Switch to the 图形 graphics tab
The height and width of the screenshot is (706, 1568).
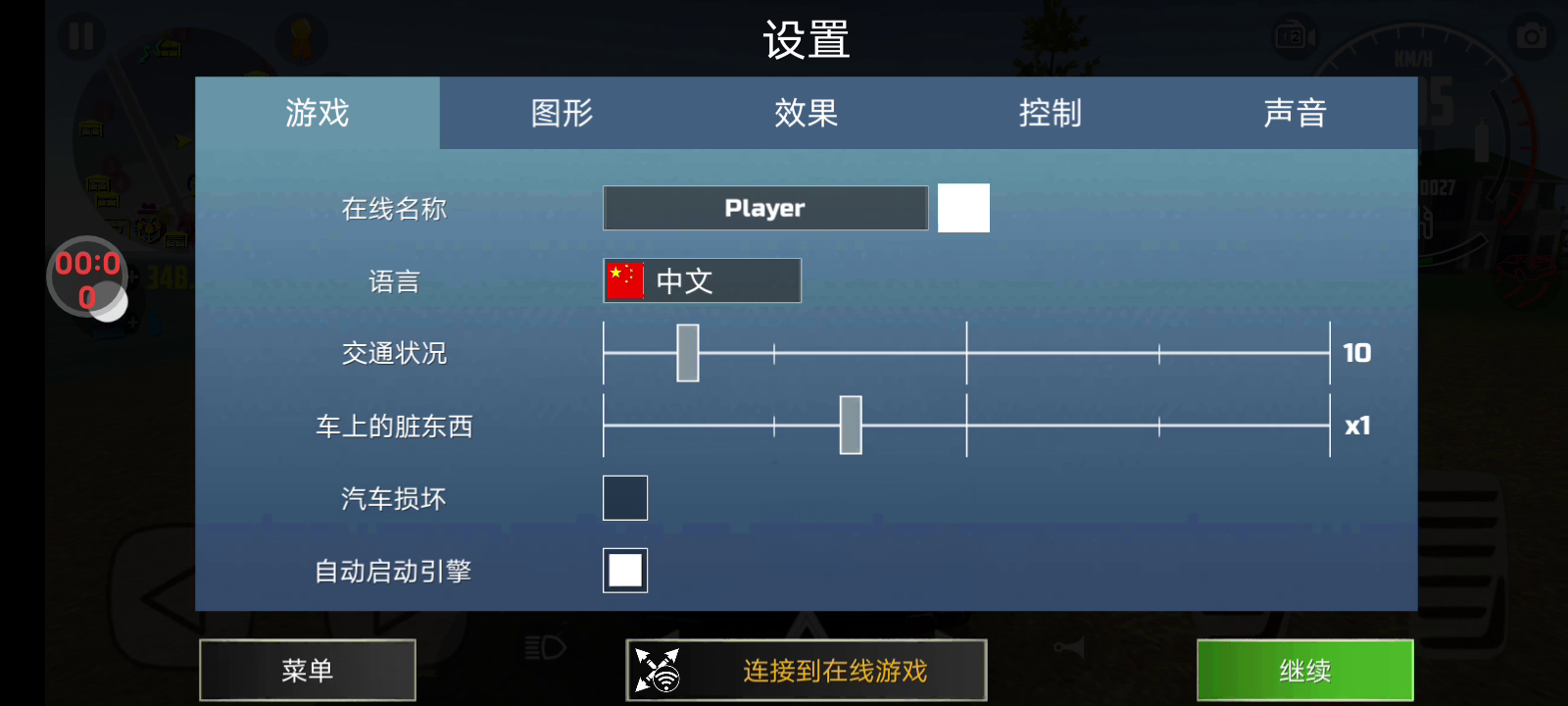[x=562, y=113]
